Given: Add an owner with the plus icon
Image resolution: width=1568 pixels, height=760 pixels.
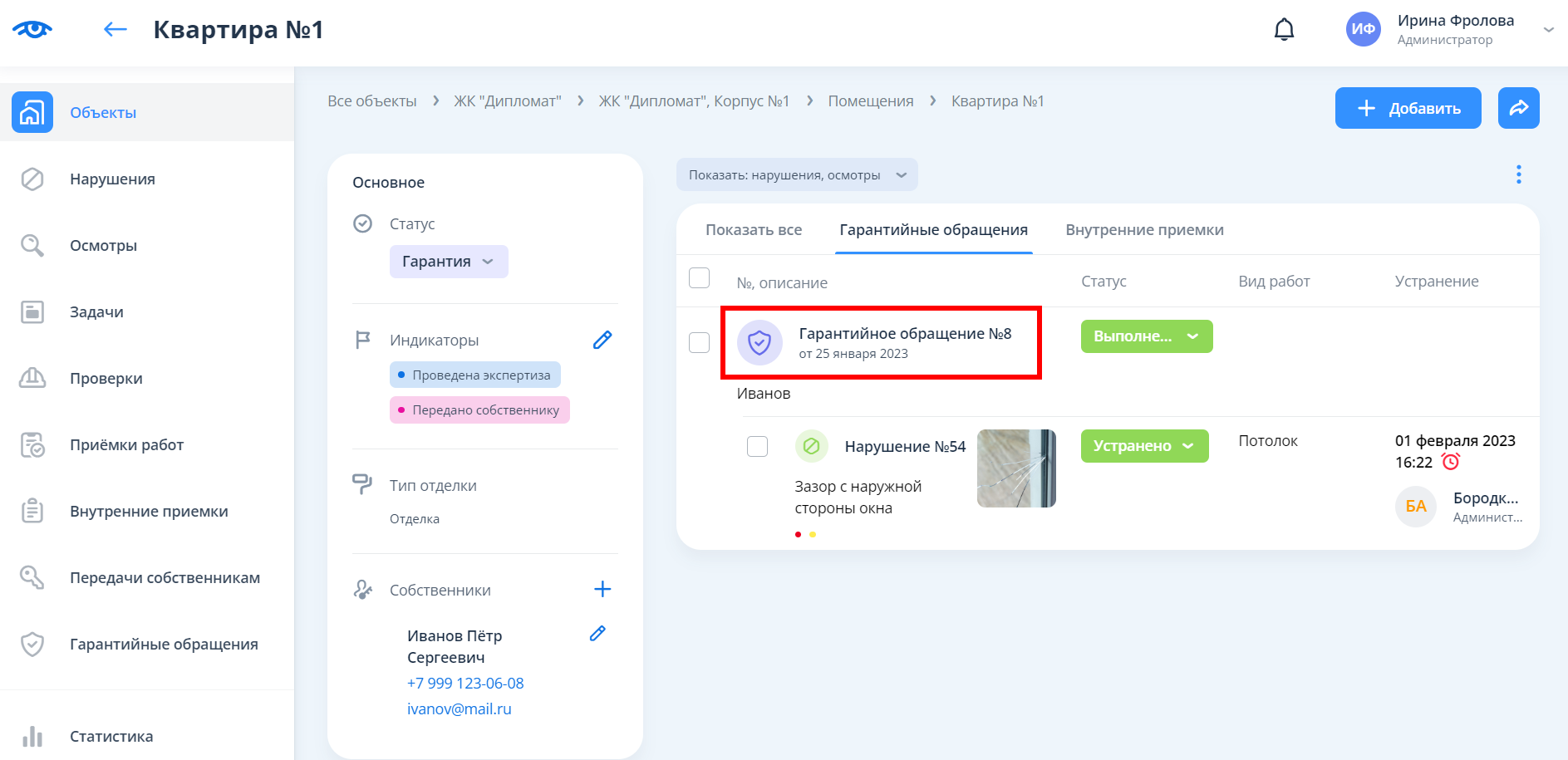Looking at the screenshot, I should click(x=602, y=590).
